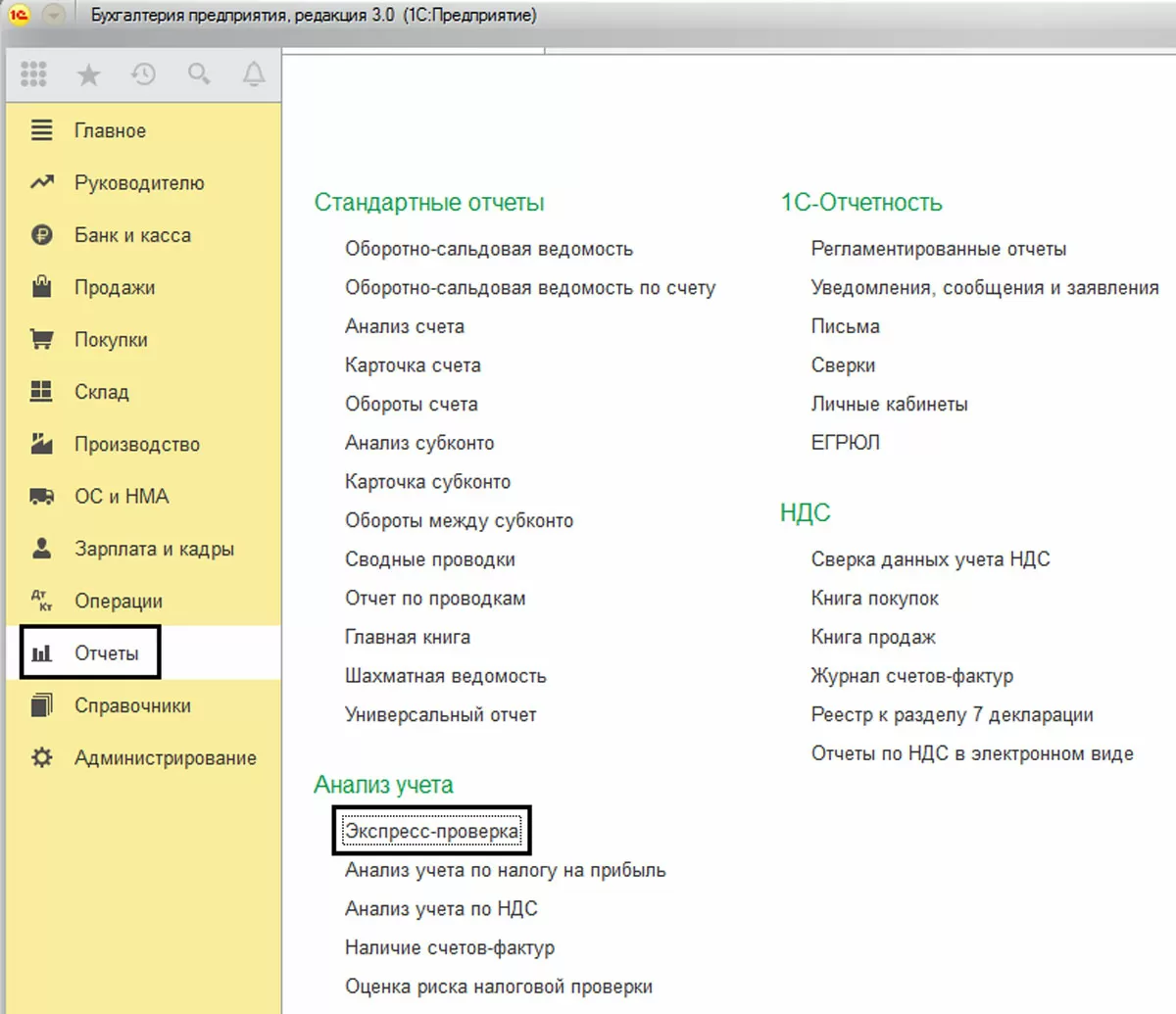Open Книга покупок report
This screenshot has height=1014, width=1176.
pos(875,599)
